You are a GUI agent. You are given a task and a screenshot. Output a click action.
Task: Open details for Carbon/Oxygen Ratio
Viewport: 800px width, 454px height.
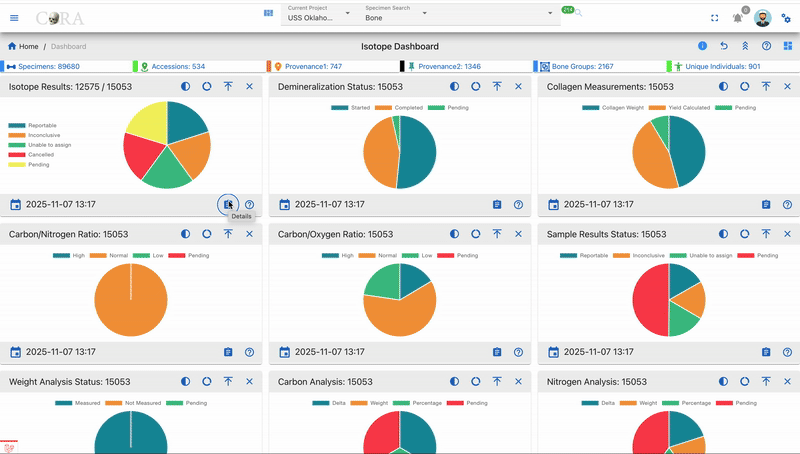tap(497, 352)
